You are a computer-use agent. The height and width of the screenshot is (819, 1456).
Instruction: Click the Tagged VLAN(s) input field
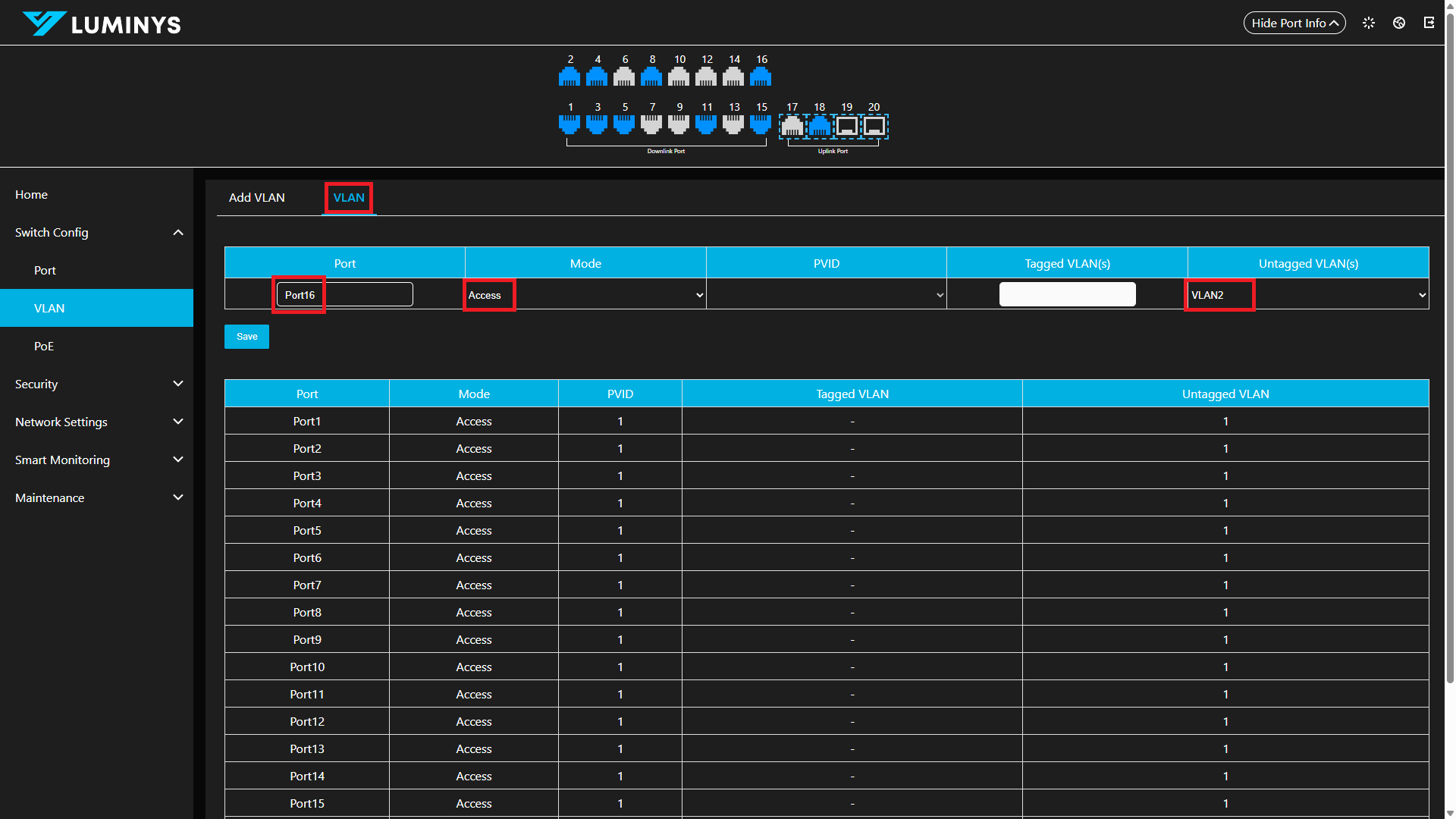tap(1067, 294)
